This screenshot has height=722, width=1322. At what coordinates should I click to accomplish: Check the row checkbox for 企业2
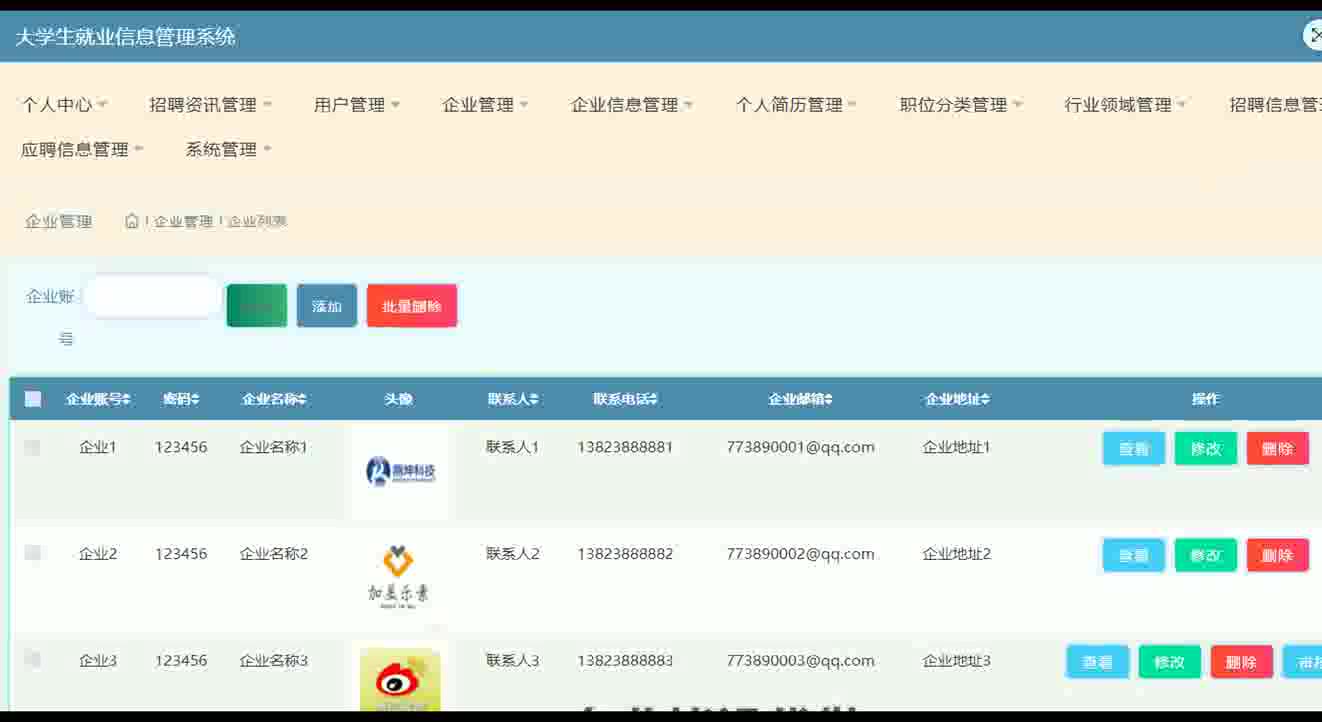pyautogui.click(x=32, y=552)
